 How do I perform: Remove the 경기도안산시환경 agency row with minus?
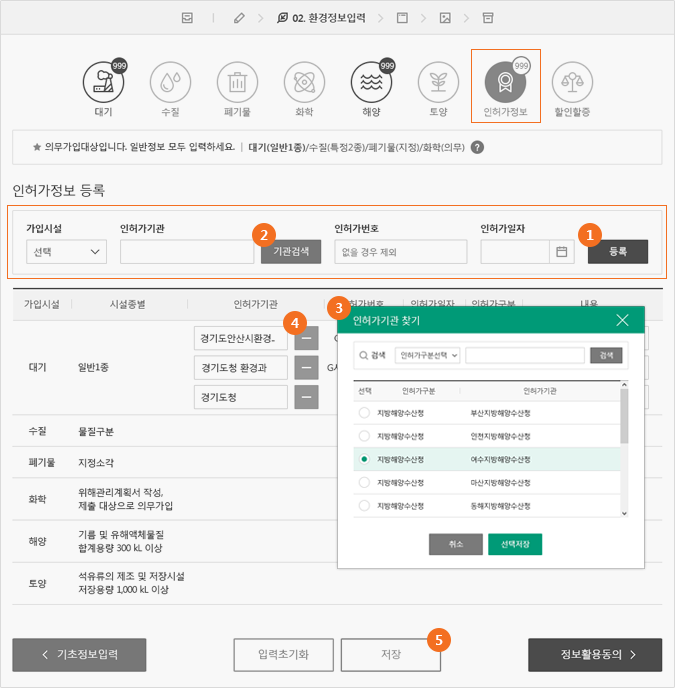click(x=306, y=338)
